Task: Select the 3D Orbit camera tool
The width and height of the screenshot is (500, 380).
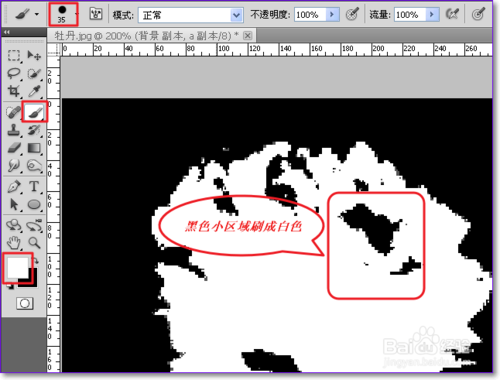Action: (x=34, y=226)
